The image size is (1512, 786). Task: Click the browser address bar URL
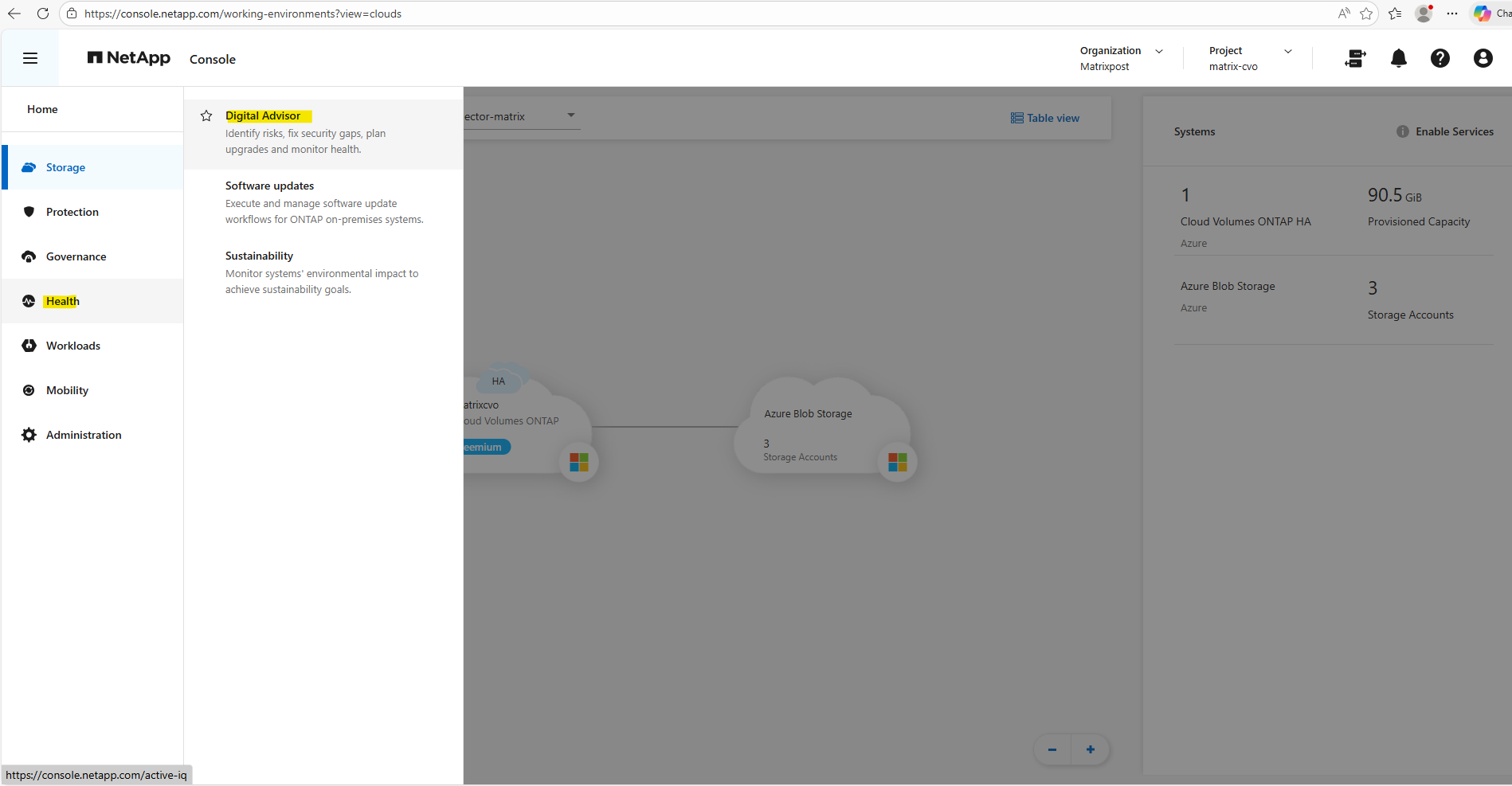[243, 14]
